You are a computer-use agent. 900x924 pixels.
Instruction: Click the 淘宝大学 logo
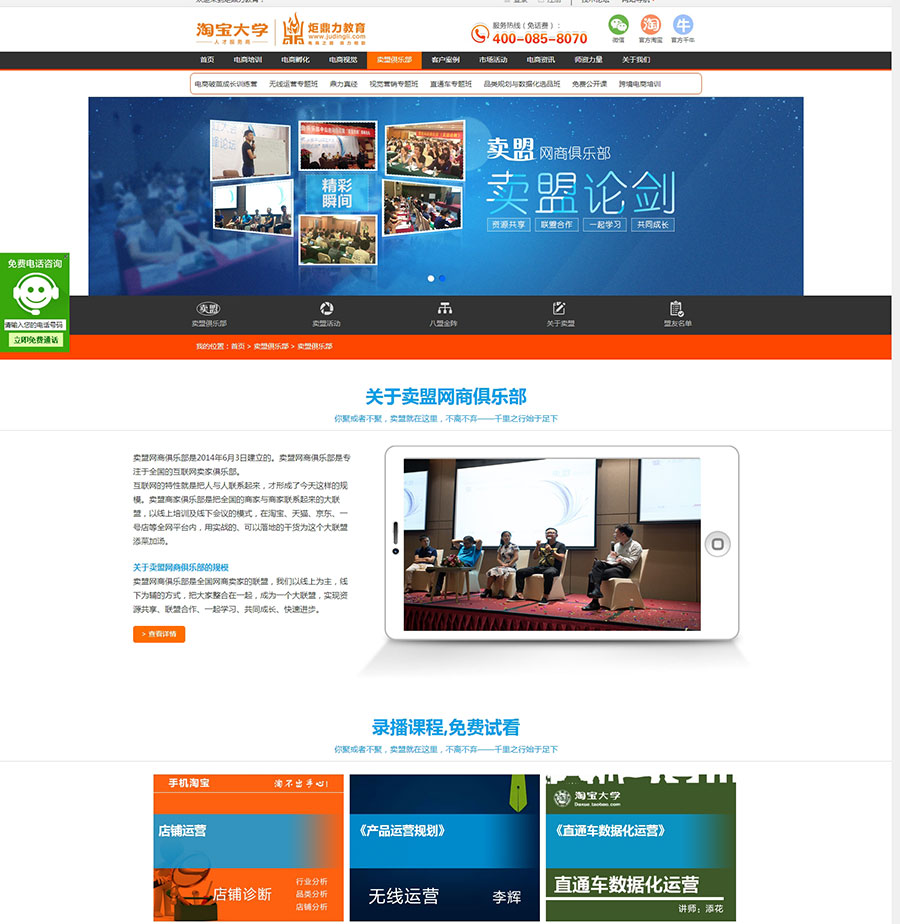click(x=232, y=32)
